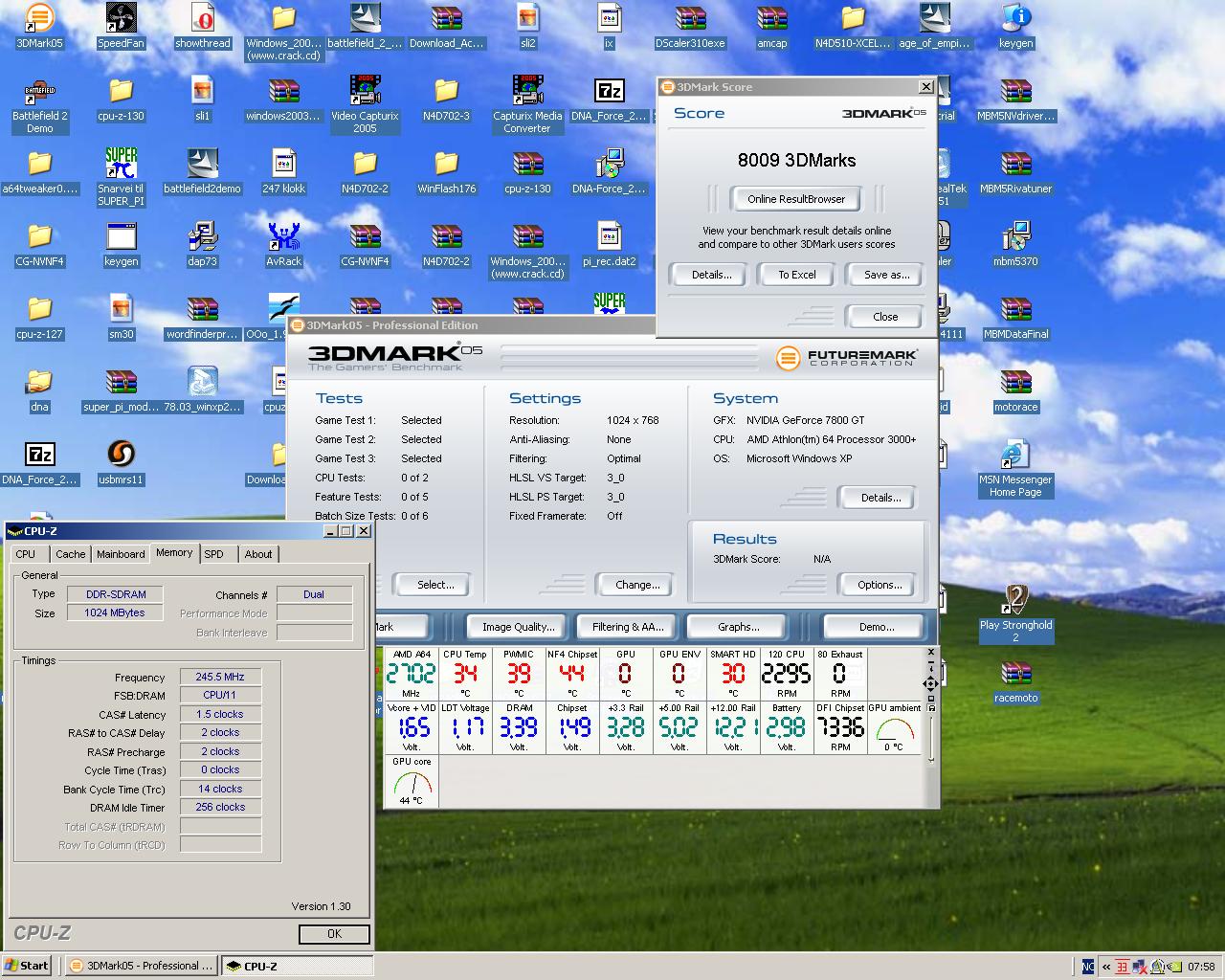Switch to the Cache tab in CPU-Z
The height and width of the screenshot is (980, 1225).
[x=70, y=554]
